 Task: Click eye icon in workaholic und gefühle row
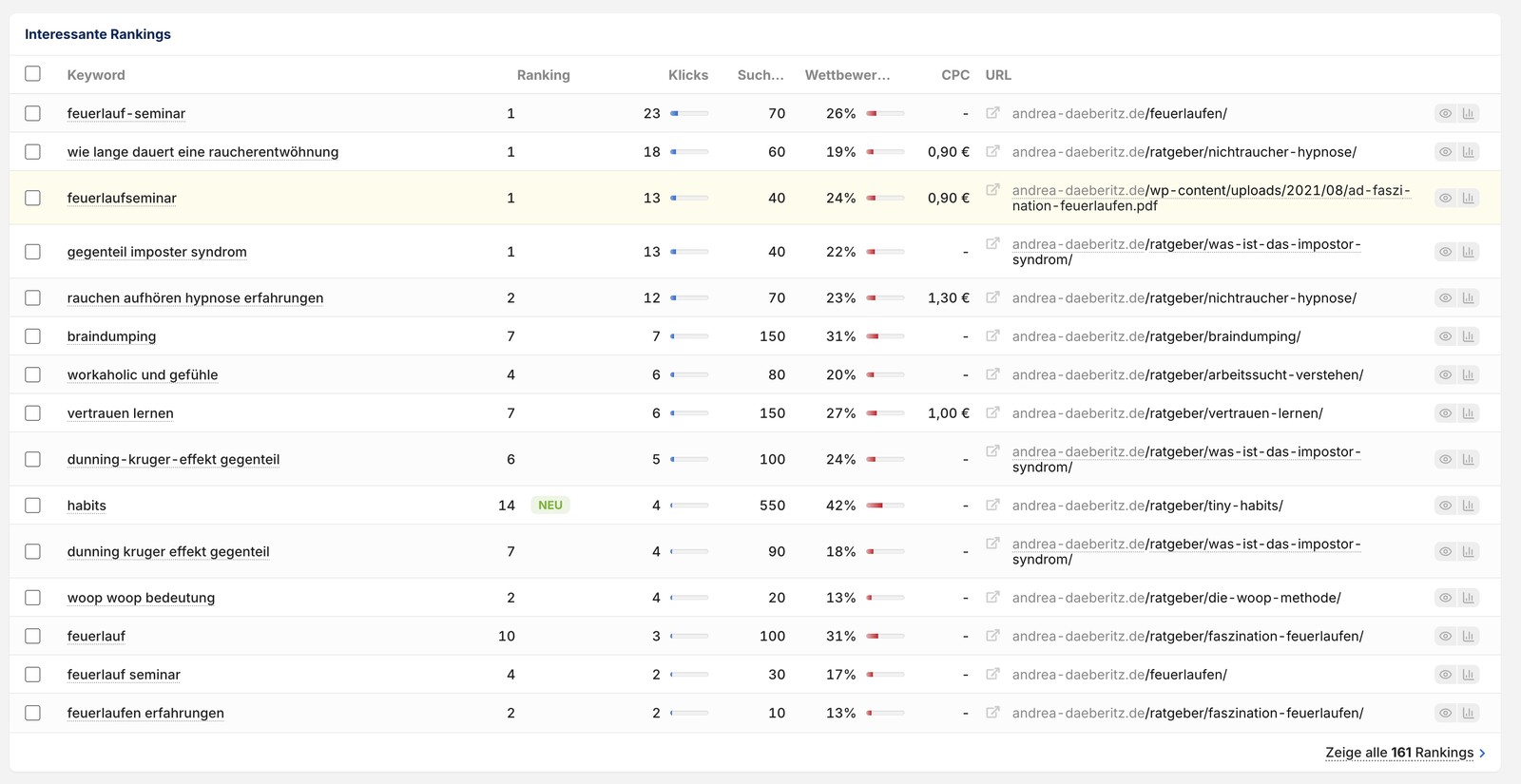(x=1445, y=374)
